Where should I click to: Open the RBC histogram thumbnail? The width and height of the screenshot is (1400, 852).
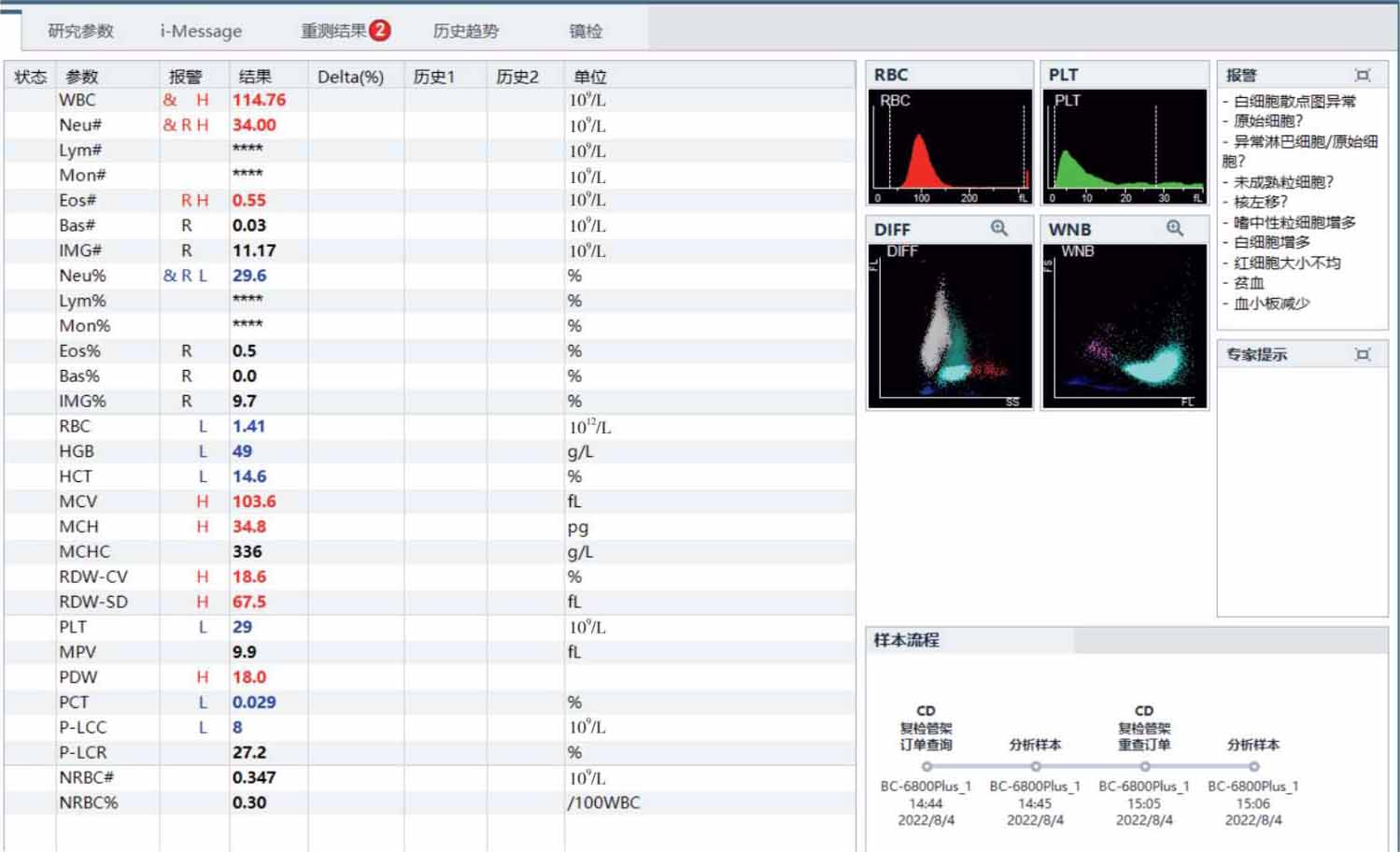pyautogui.click(x=950, y=147)
